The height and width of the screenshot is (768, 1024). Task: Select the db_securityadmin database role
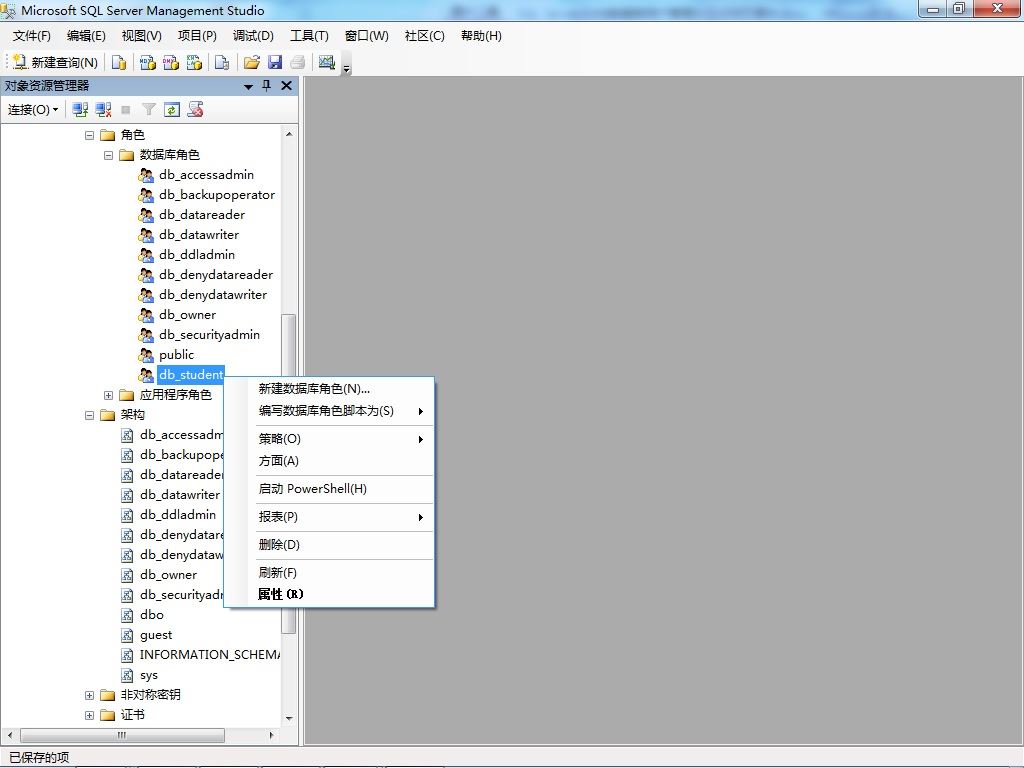pos(210,335)
